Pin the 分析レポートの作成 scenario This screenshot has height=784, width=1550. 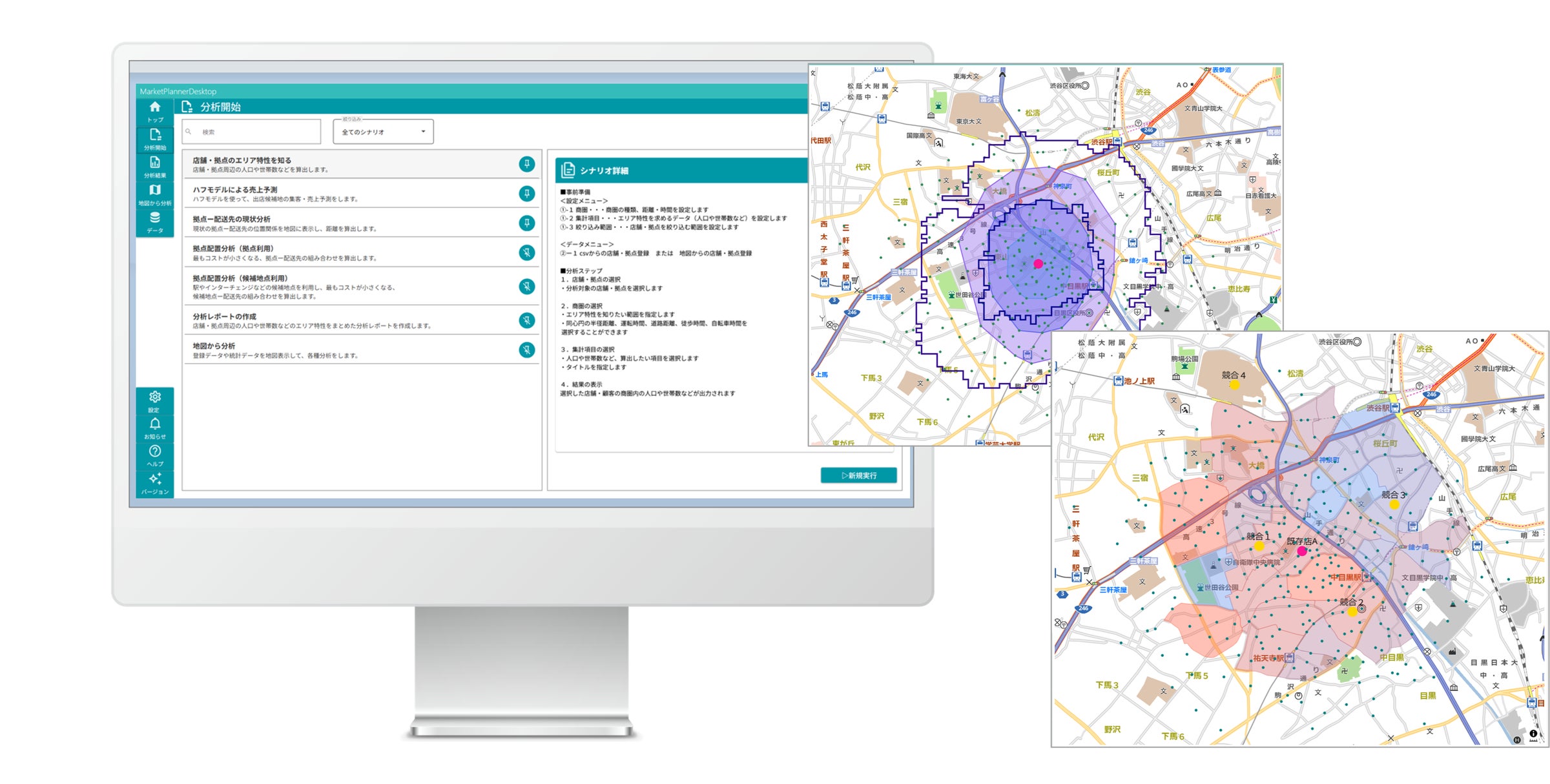coord(527,320)
